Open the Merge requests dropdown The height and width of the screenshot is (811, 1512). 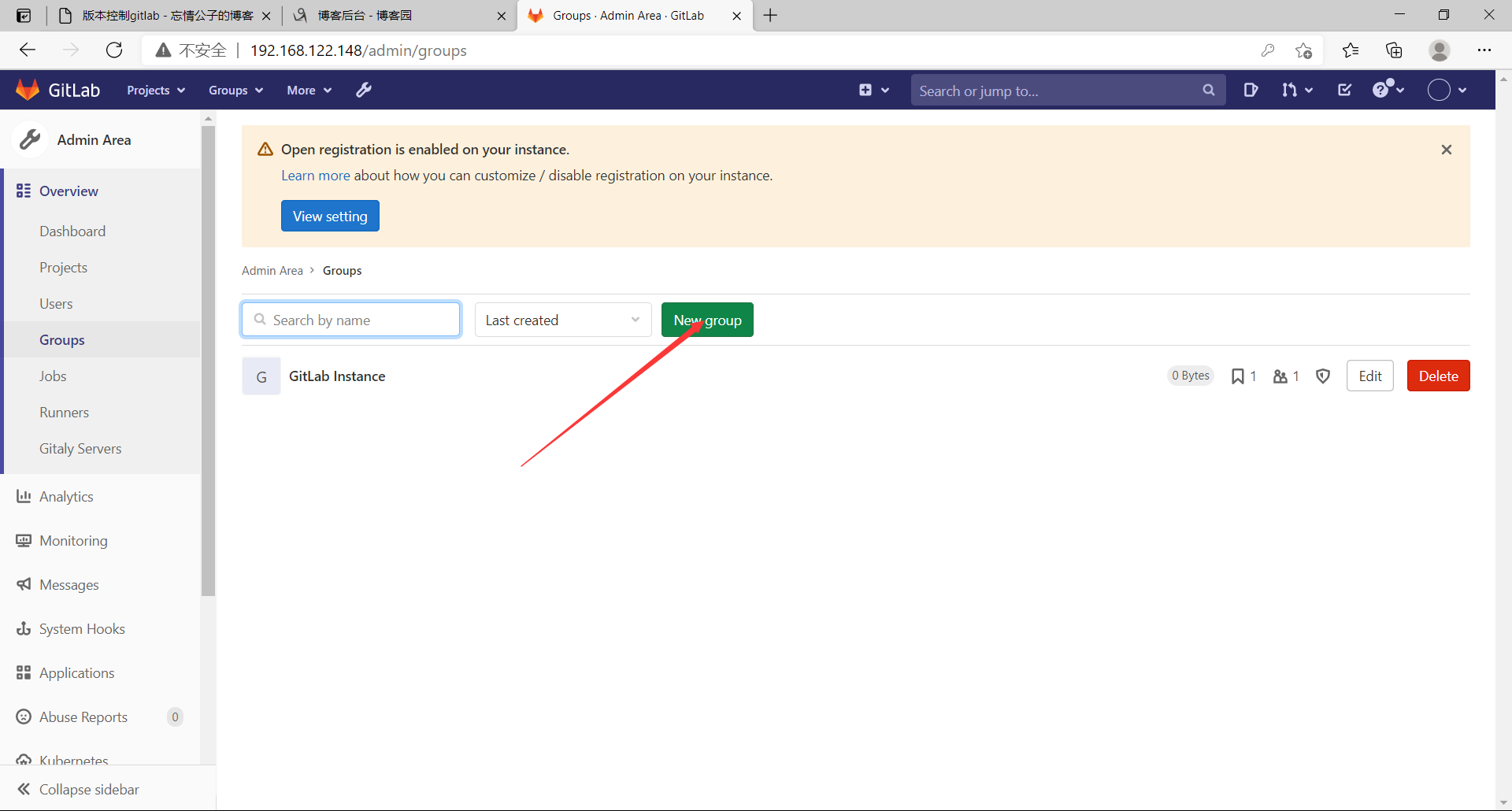click(x=1297, y=90)
